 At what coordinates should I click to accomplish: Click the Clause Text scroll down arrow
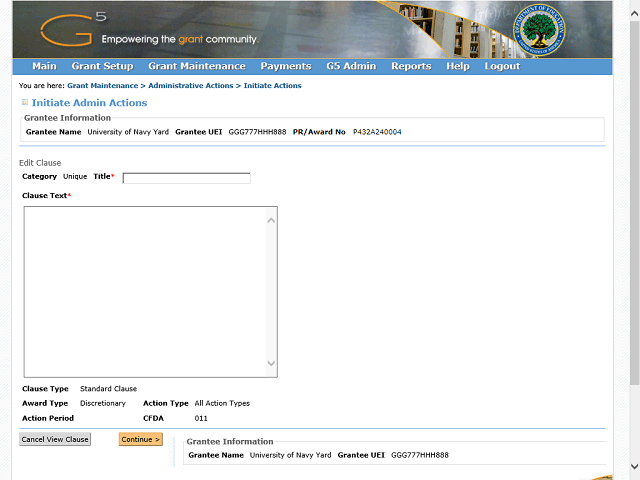(x=271, y=363)
